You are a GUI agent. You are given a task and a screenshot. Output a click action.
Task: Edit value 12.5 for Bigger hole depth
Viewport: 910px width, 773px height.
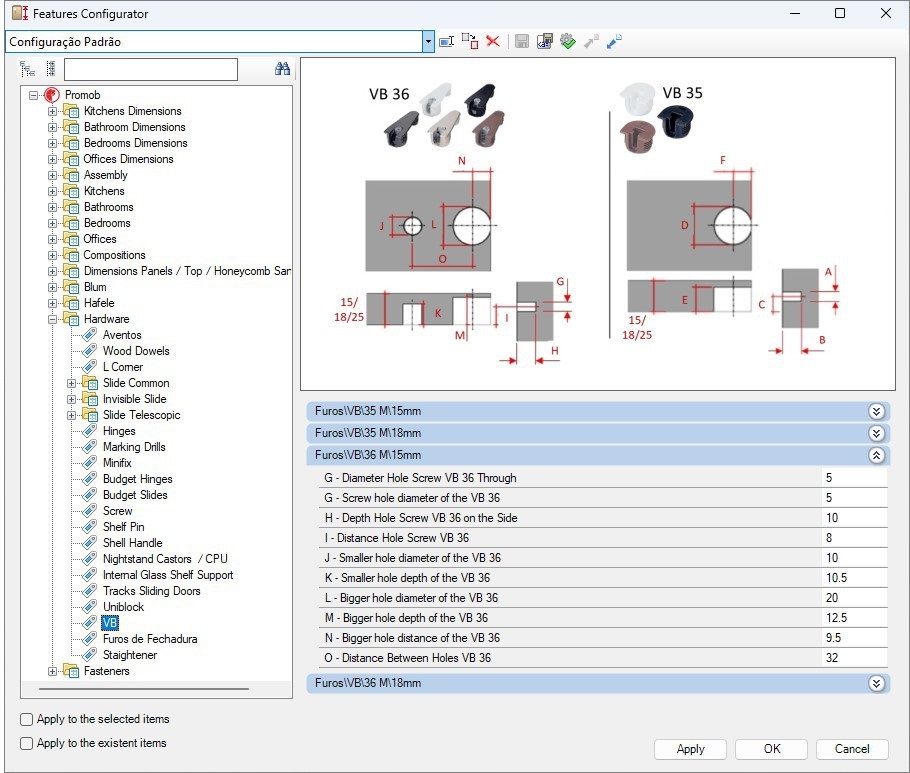(854, 618)
